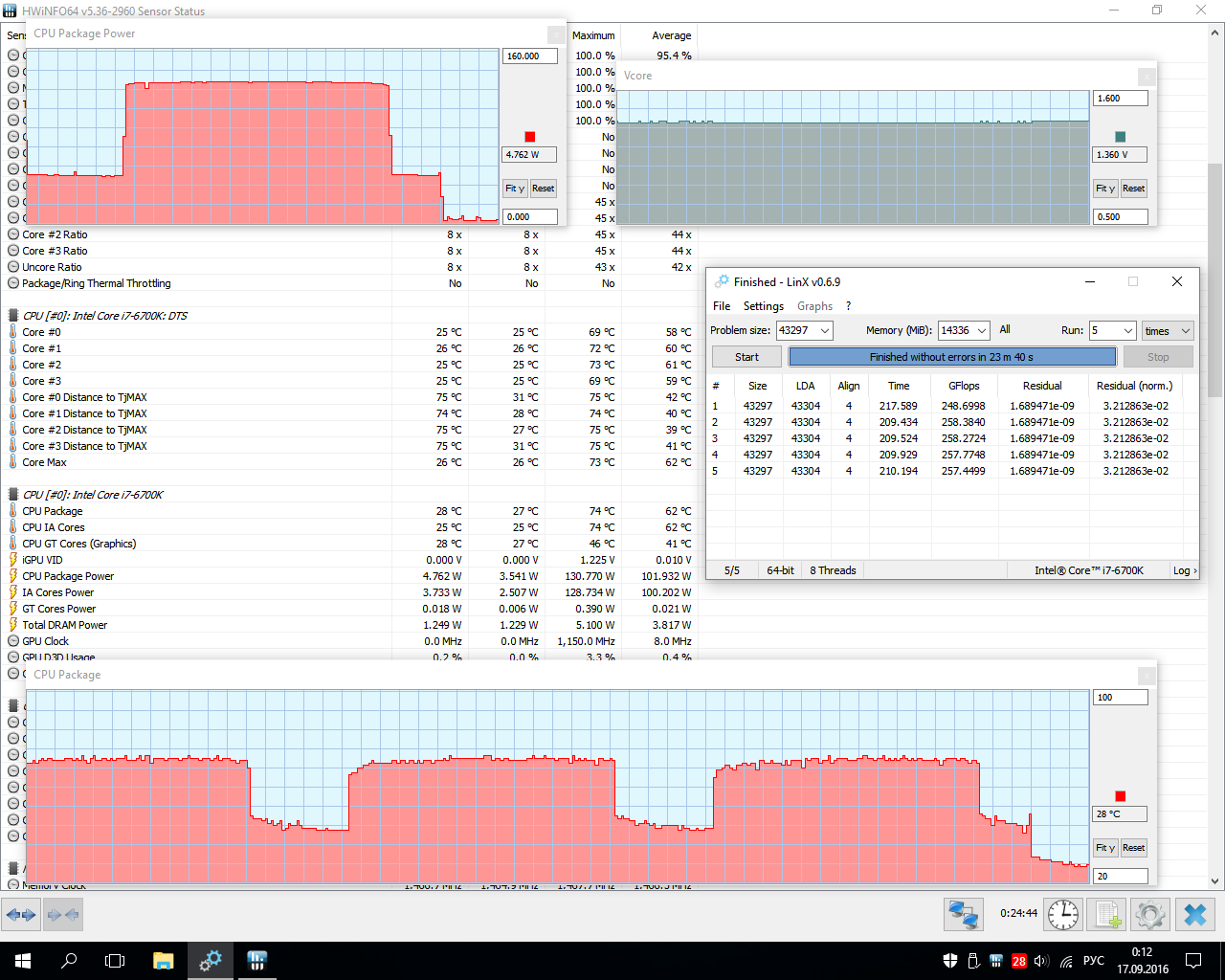The image size is (1225, 980).
Task: Select the Core #2 Ratio sensor row
Action: [x=349, y=234]
